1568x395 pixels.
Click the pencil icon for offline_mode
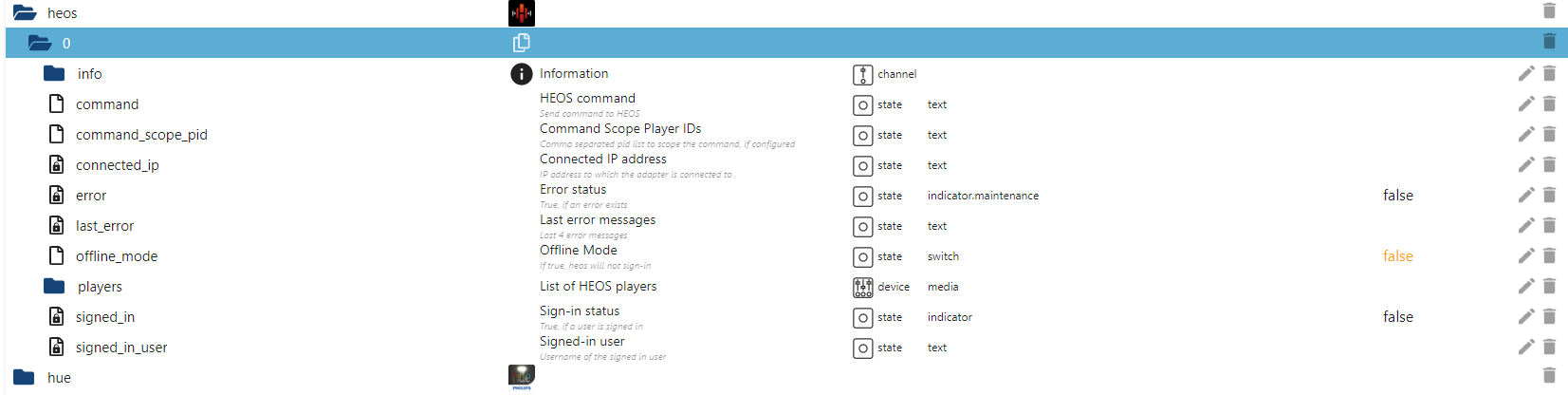[1525, 255]
